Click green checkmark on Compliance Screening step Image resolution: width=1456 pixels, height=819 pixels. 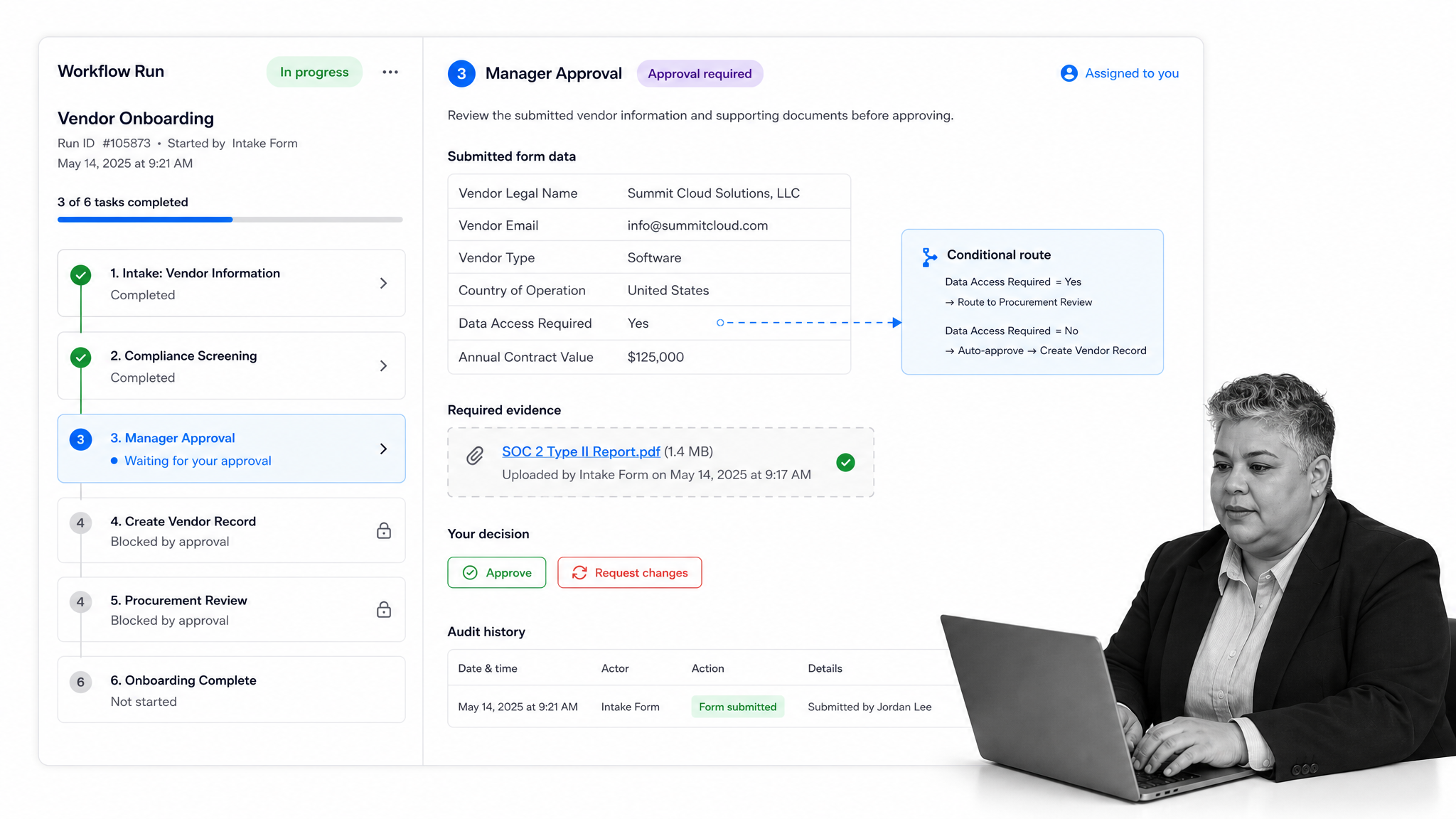[x=81, y=357]
